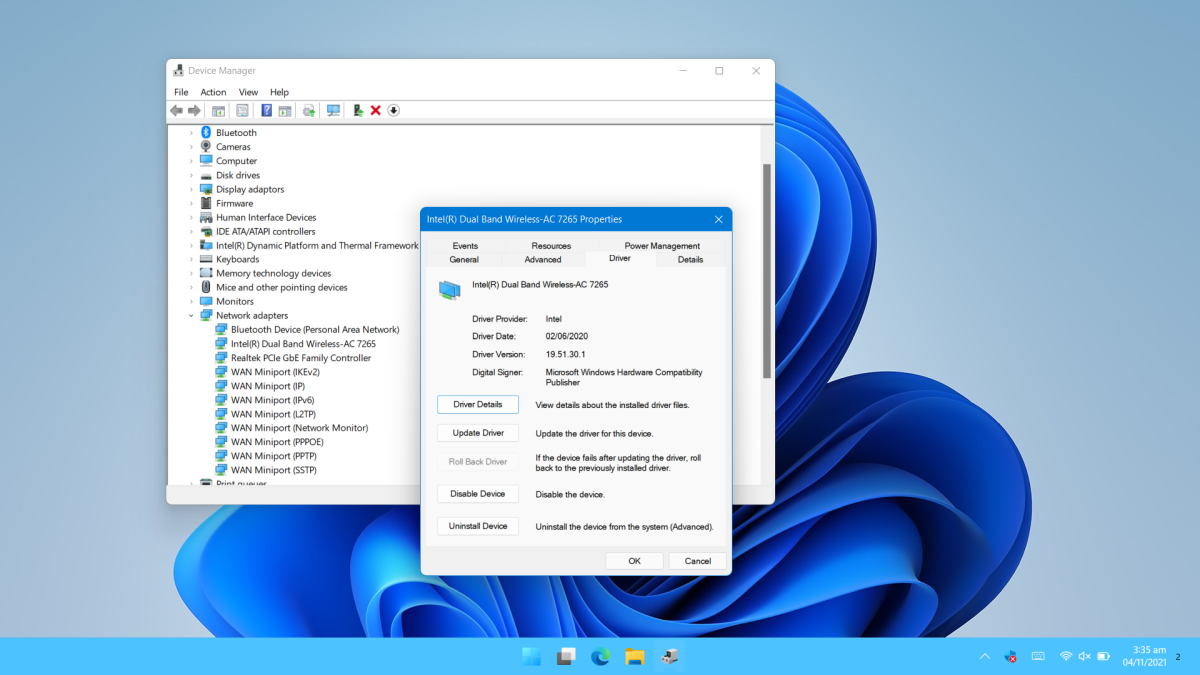This screenshot has height=675, width=1200.
Task: Click the Properties toolbar icon
Action: [242, 110]
